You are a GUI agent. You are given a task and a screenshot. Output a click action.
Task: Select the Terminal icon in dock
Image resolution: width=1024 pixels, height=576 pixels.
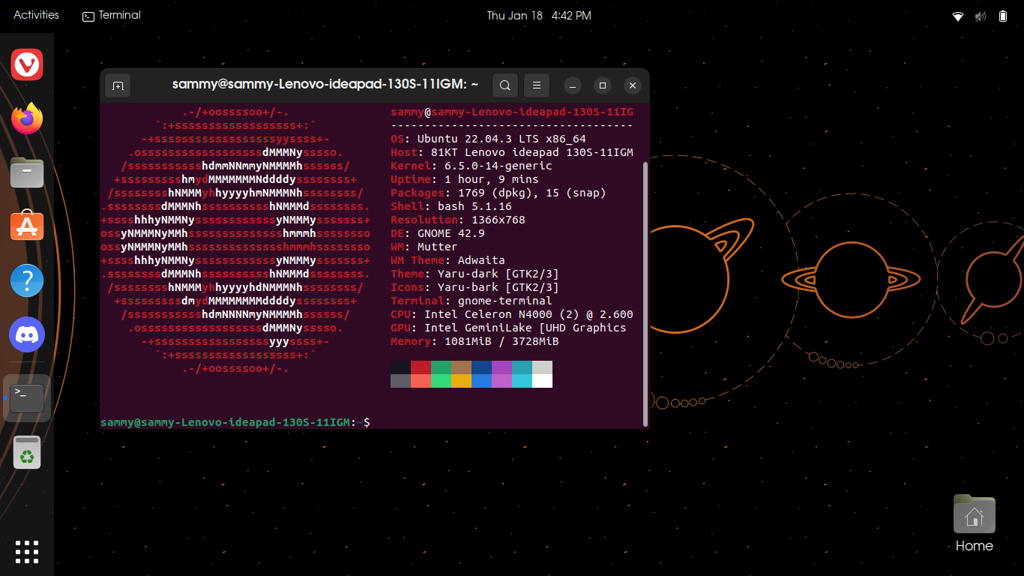(x=27, y=397)
